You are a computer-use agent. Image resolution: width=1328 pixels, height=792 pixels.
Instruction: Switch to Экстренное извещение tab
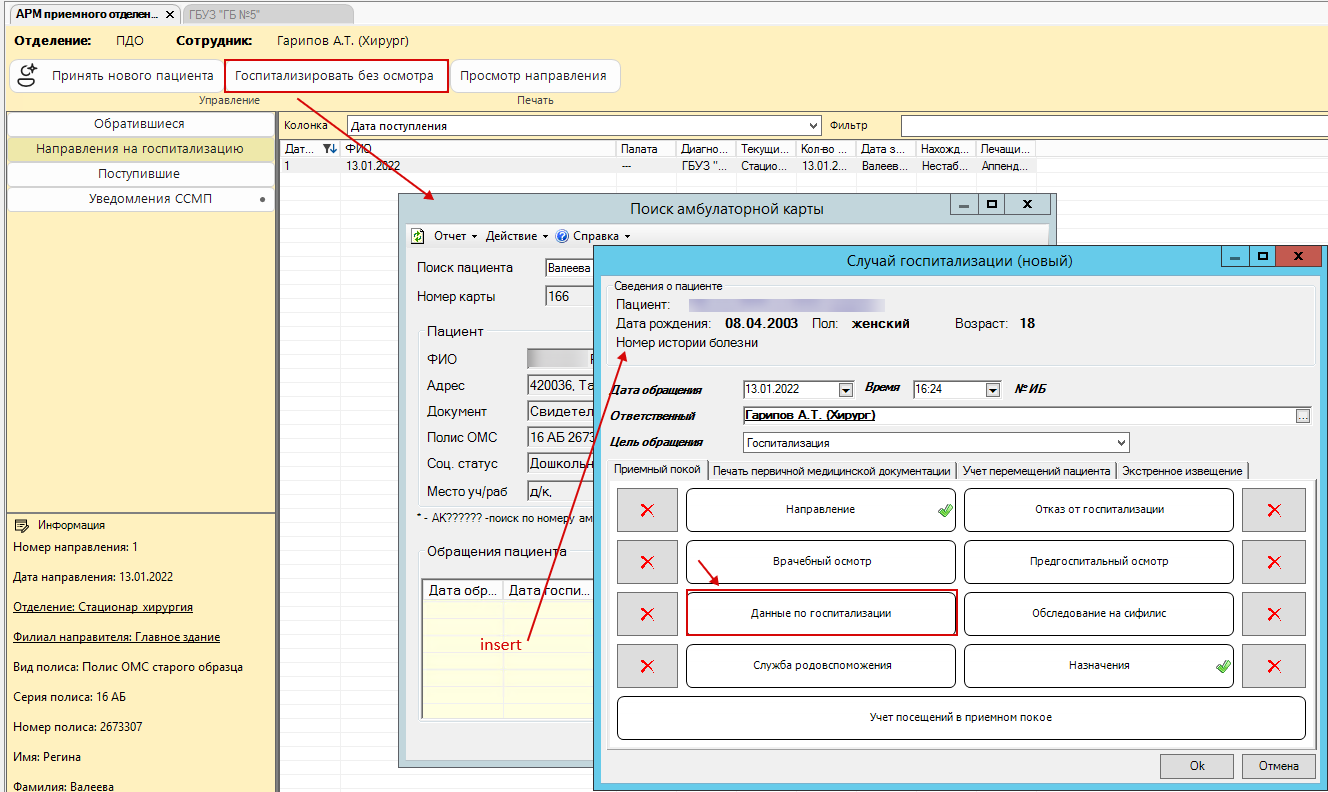(x=1182, y=471)
